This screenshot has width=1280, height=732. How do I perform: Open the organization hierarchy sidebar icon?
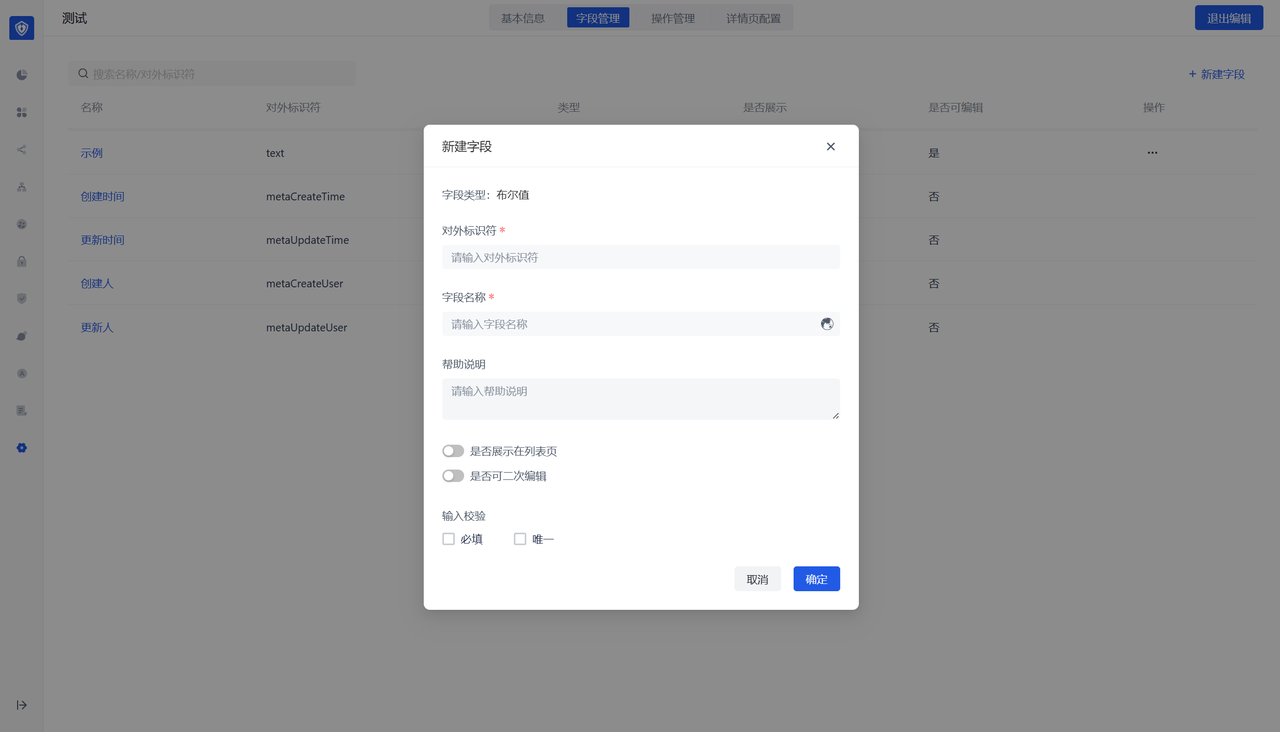pos(22,187)
